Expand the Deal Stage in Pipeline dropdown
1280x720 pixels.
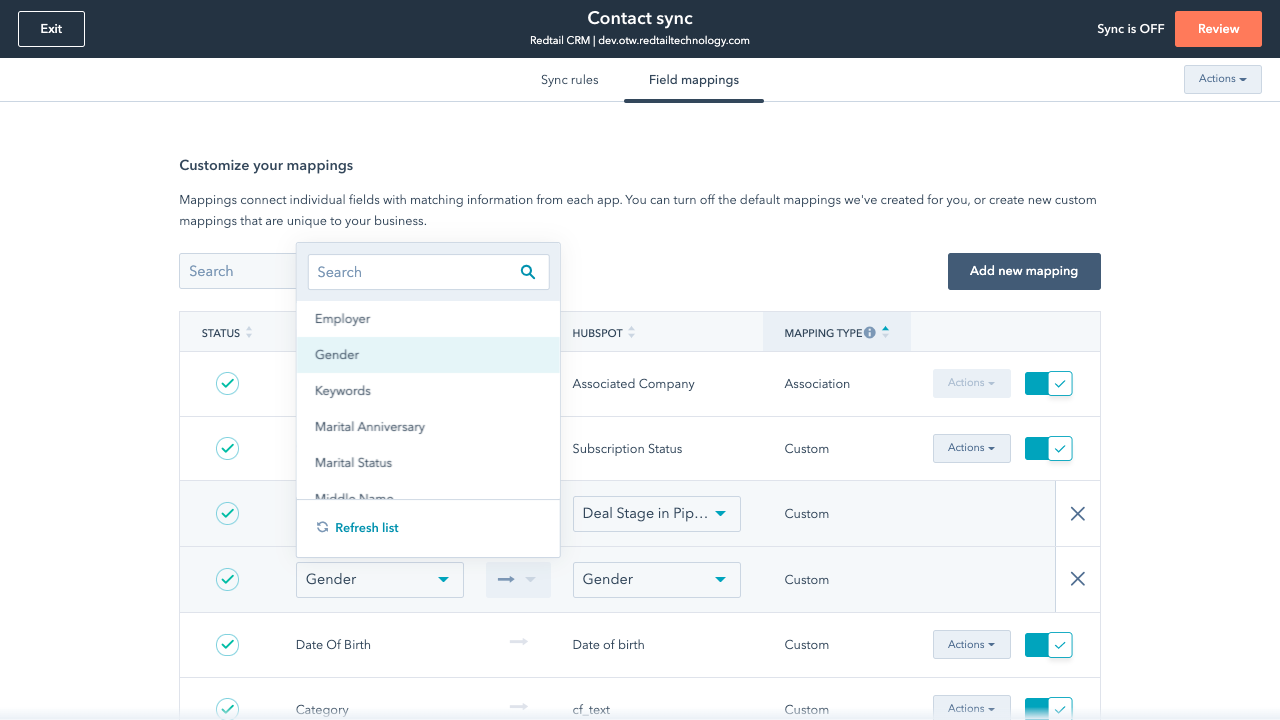pos(656,514)
